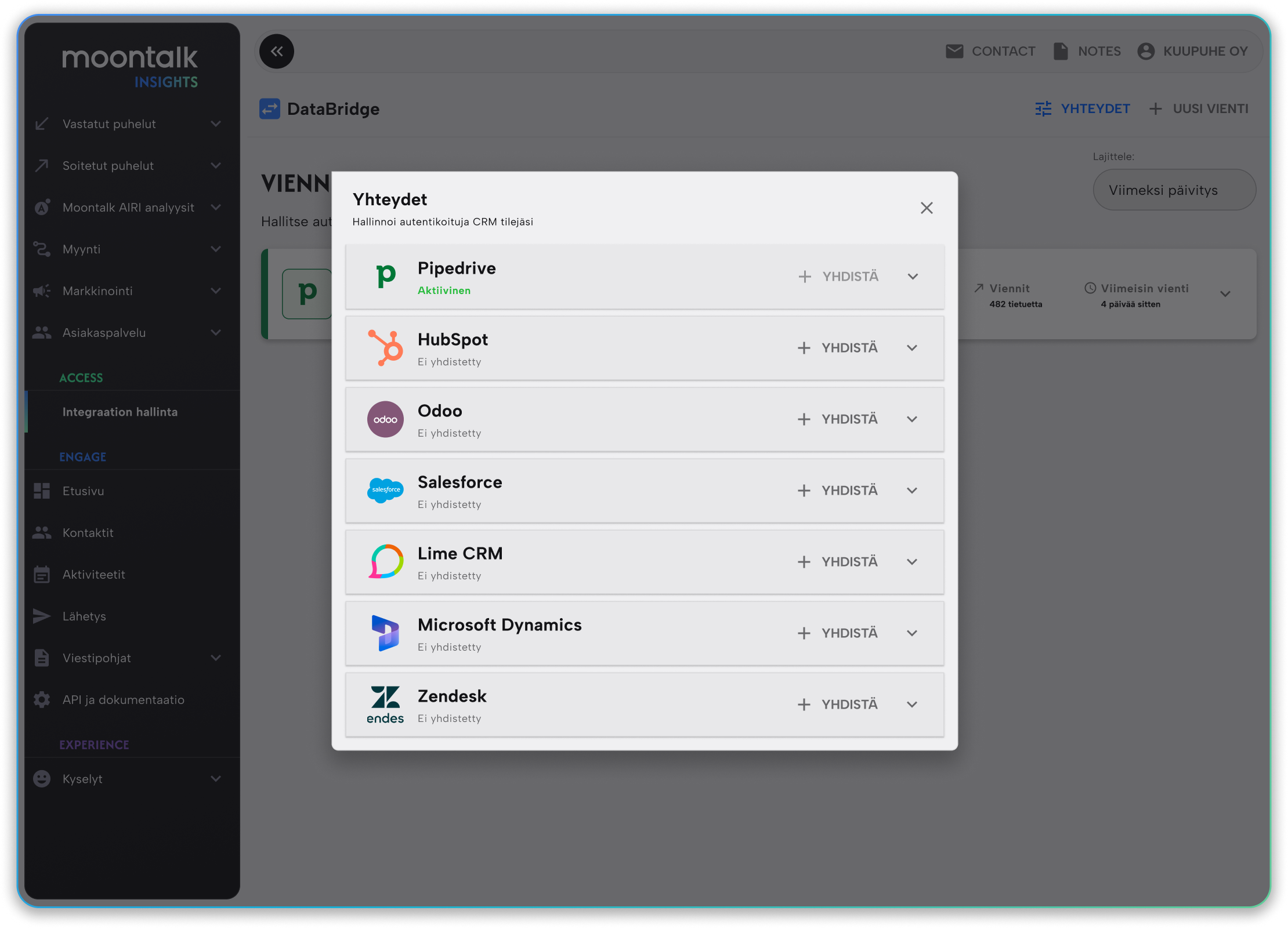Click the Asiakaspalvelu people icon
Viewport: 1288px width, 929px height.
point(42,332)
